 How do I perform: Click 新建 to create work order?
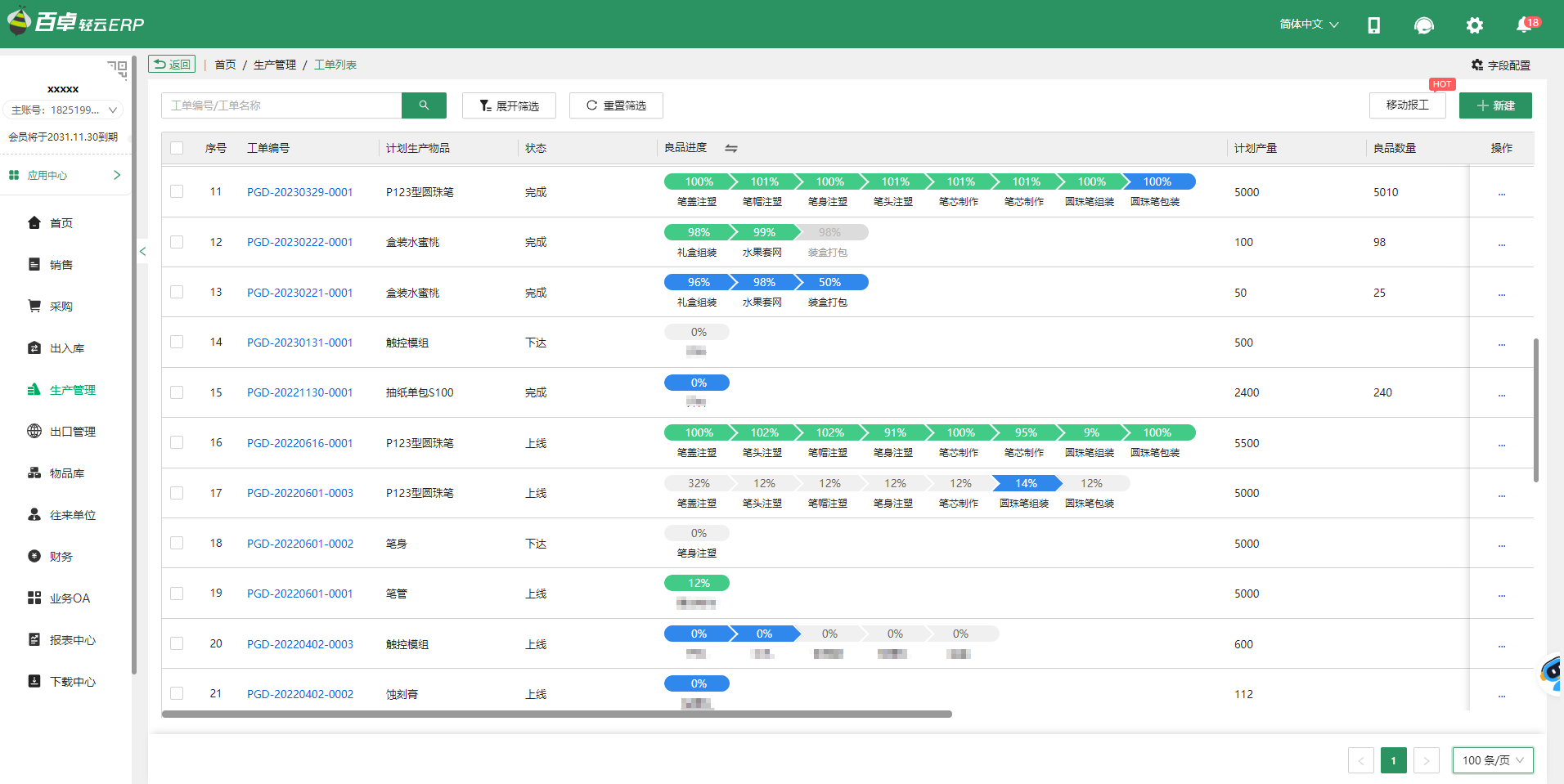(x=1495, y=105)
